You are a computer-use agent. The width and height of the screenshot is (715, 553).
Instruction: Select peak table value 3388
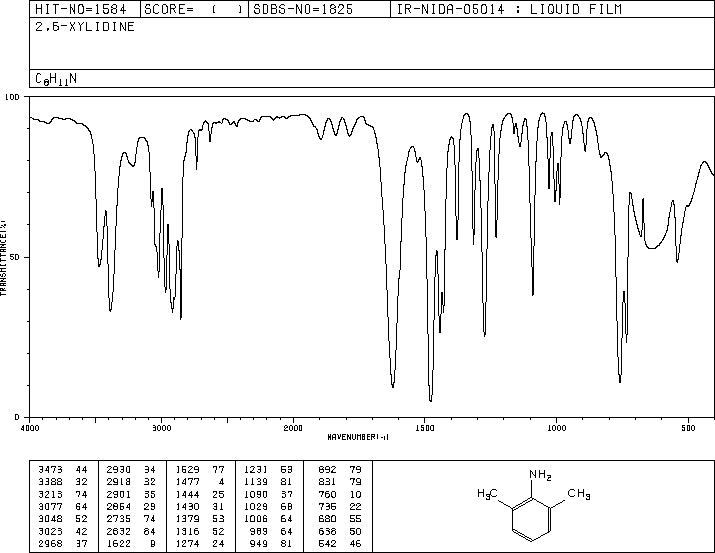51,482
